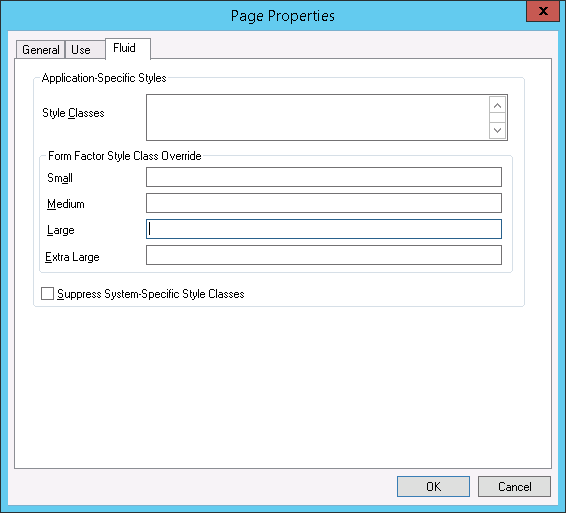The height and width of the screenshot is (513, 566).
Task: Confirm with the OK button
Action: point(433,486)
